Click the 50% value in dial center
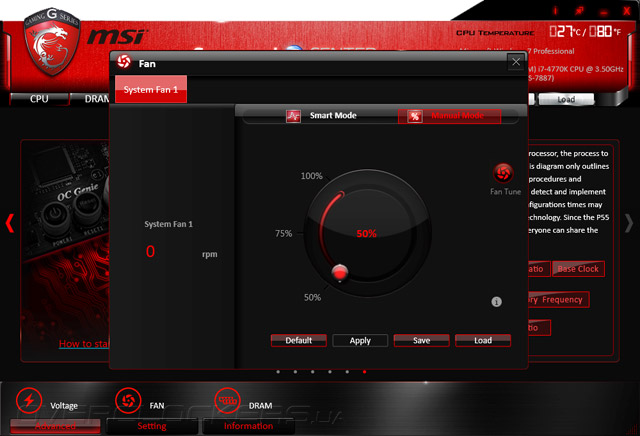The height and width of the screenshot is (436, 640). (366, 234)
